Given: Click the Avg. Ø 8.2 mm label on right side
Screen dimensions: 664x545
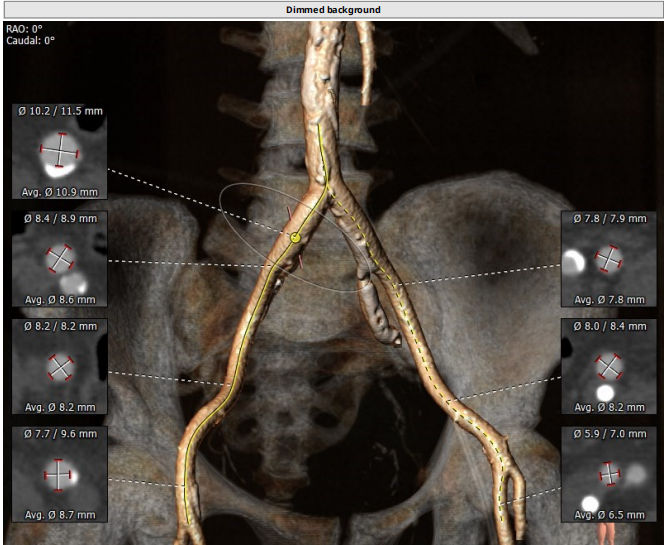Looking at the screenshot, I should pos(608,407).
